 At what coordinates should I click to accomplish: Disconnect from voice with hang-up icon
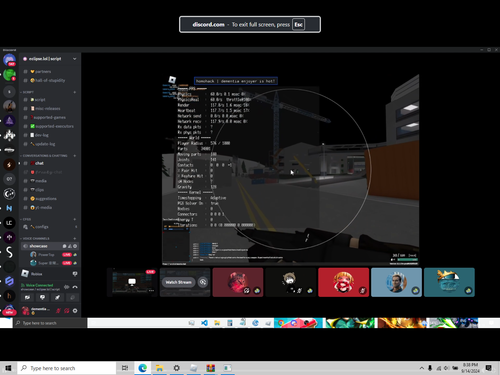pyautogui.click(x=75, y=287)
